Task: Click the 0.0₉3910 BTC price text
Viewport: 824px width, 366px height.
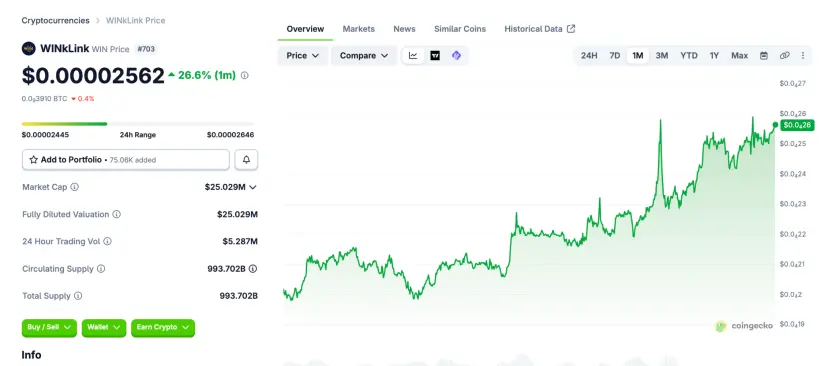Action: coord(44,99)
